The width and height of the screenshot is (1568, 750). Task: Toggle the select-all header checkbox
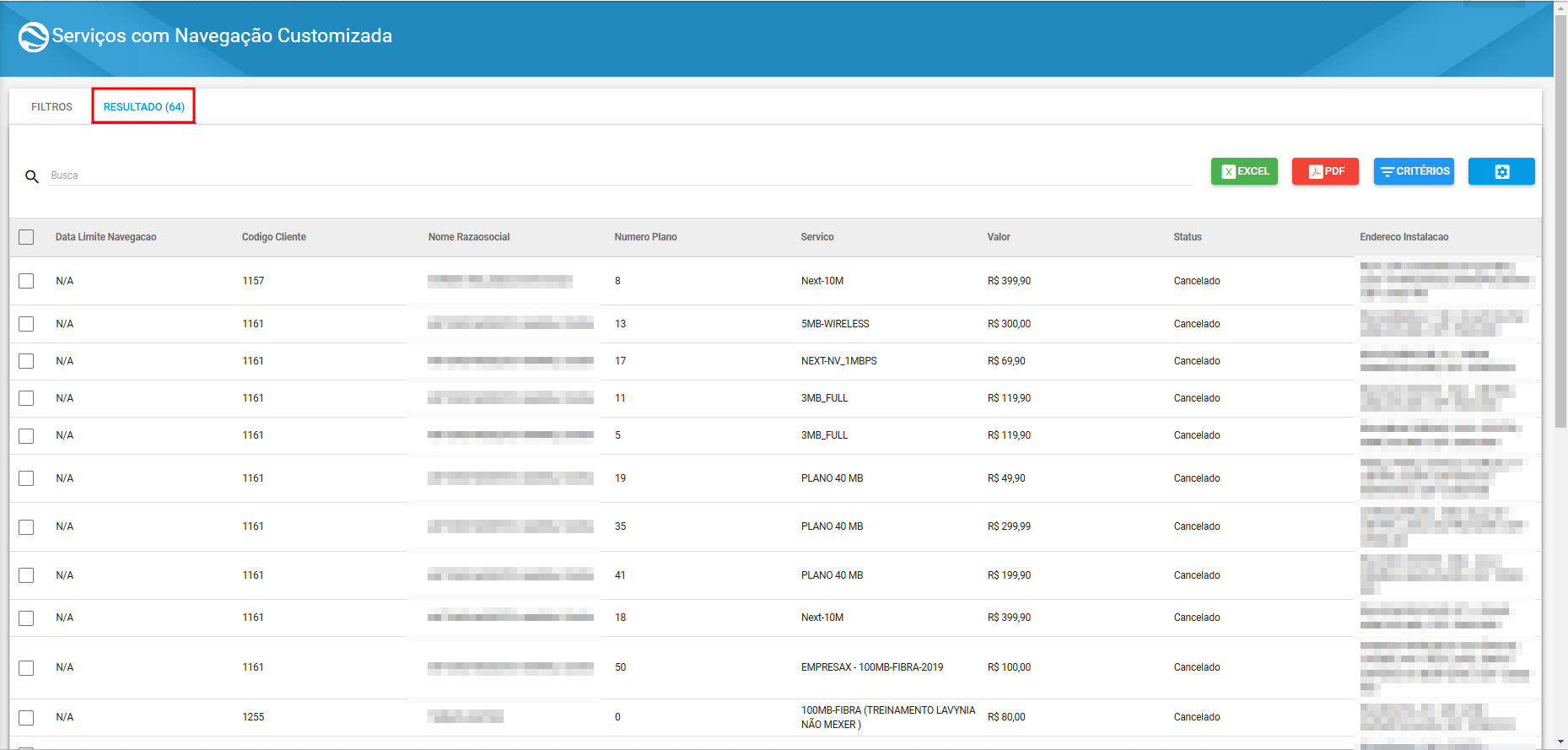point(26,237)
